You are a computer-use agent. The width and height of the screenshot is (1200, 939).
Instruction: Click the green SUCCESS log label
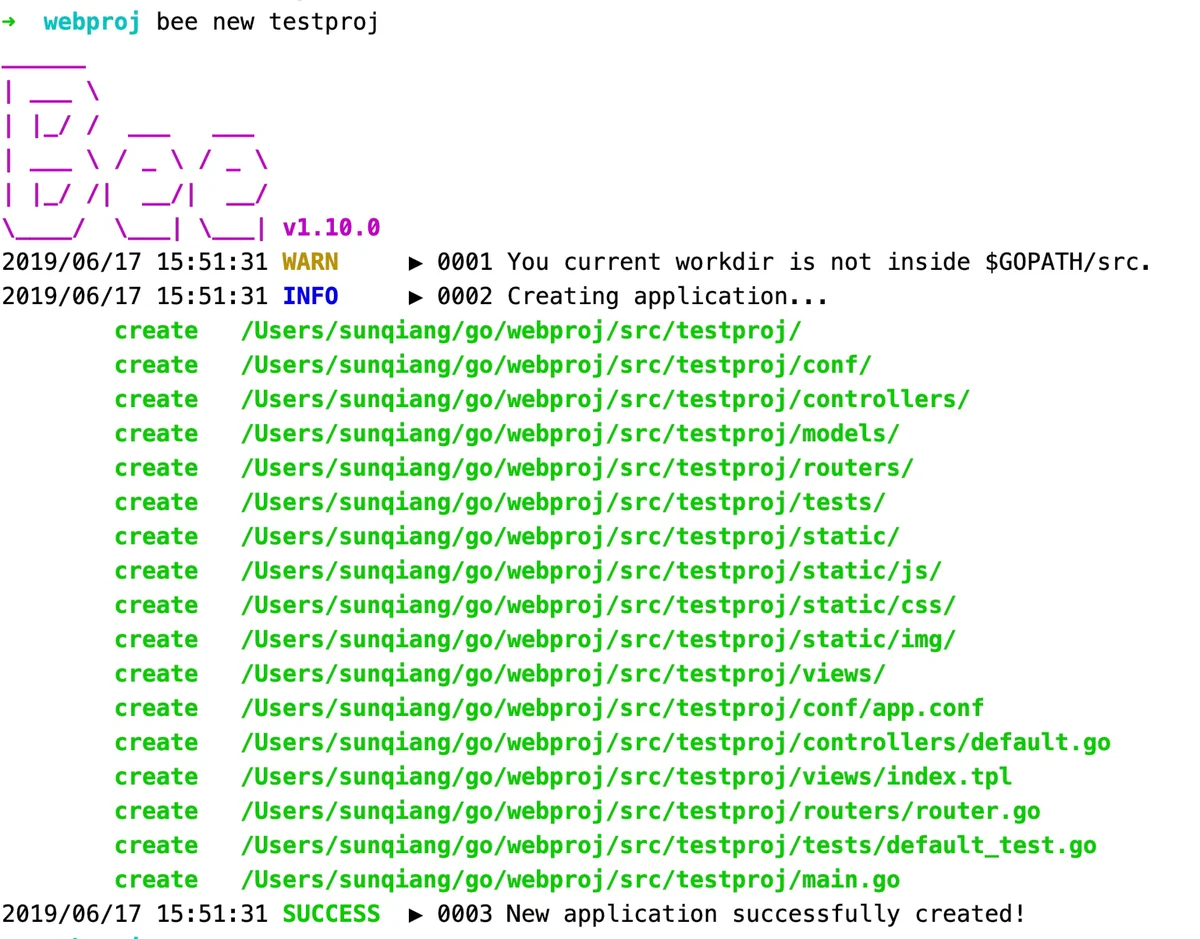pos(331,914)
